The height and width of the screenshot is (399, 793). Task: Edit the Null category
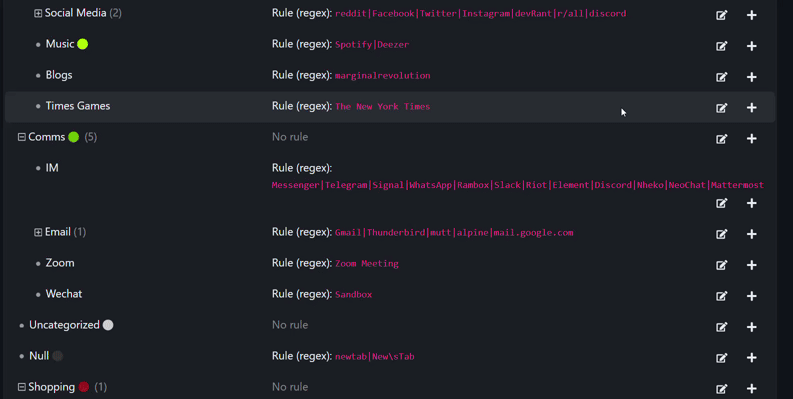point(722,358)
